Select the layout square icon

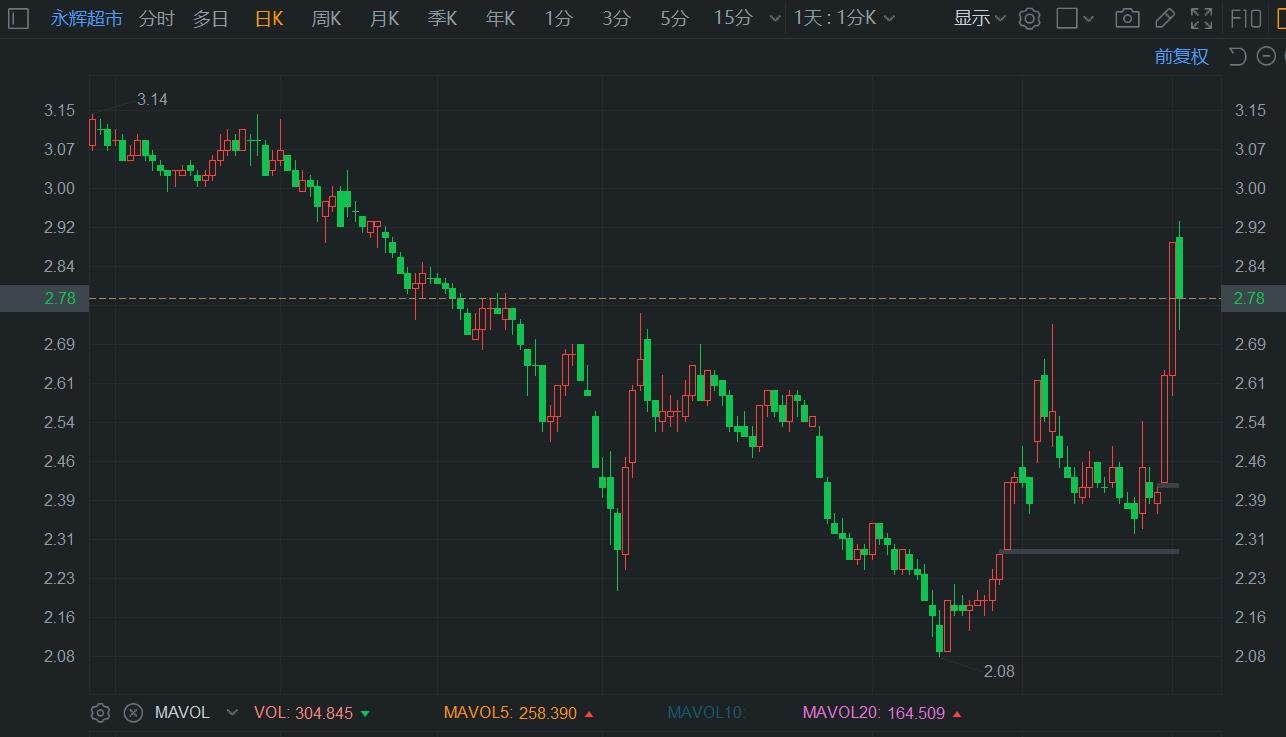(x=1067, y=18)
